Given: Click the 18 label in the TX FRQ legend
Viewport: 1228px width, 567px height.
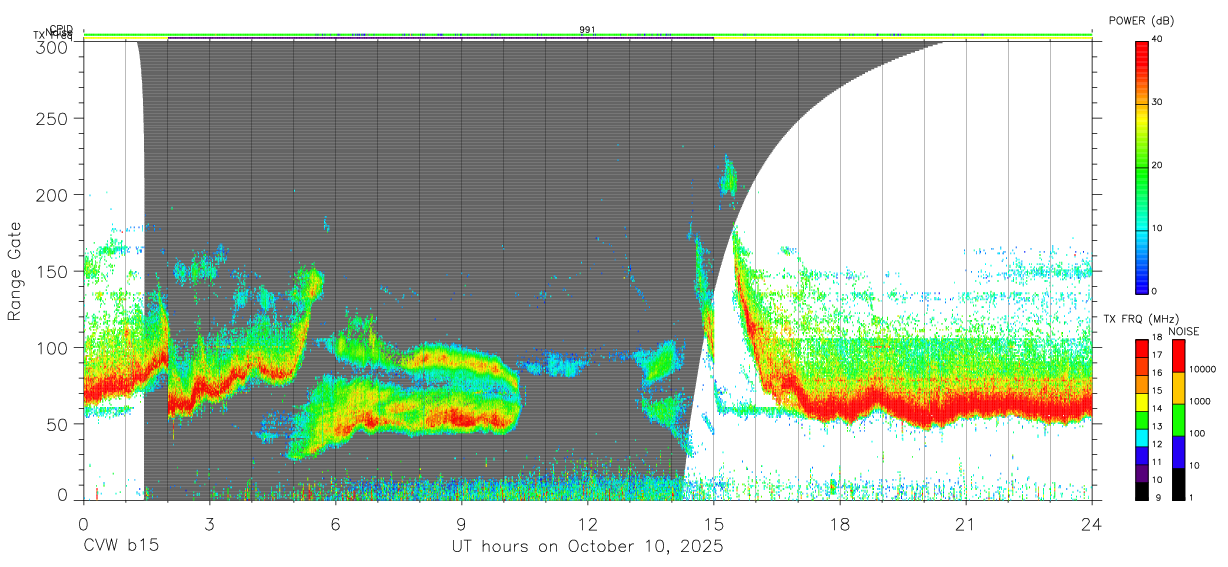Looking at the screenshot, I should [x=1157, y=338].
